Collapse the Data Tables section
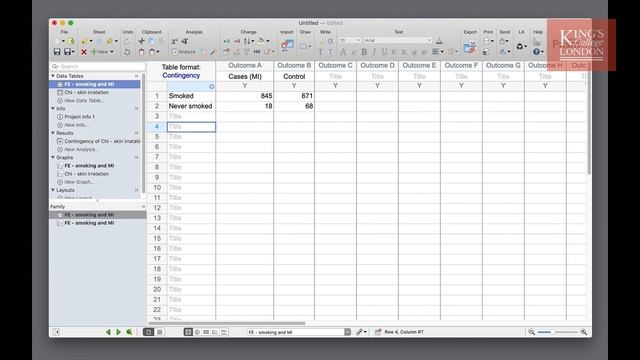 coord(53,76)
